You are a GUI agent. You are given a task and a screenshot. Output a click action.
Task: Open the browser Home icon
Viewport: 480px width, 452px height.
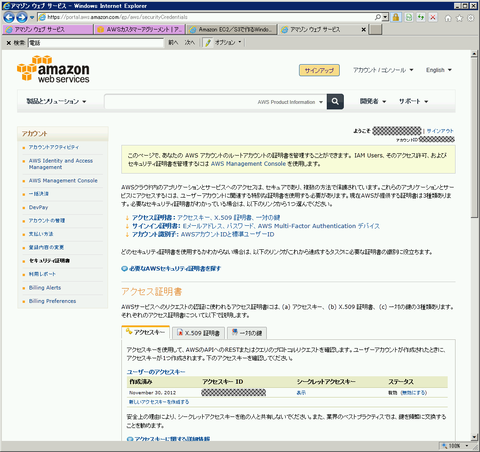pyautogui.click(x=448, y=18)
